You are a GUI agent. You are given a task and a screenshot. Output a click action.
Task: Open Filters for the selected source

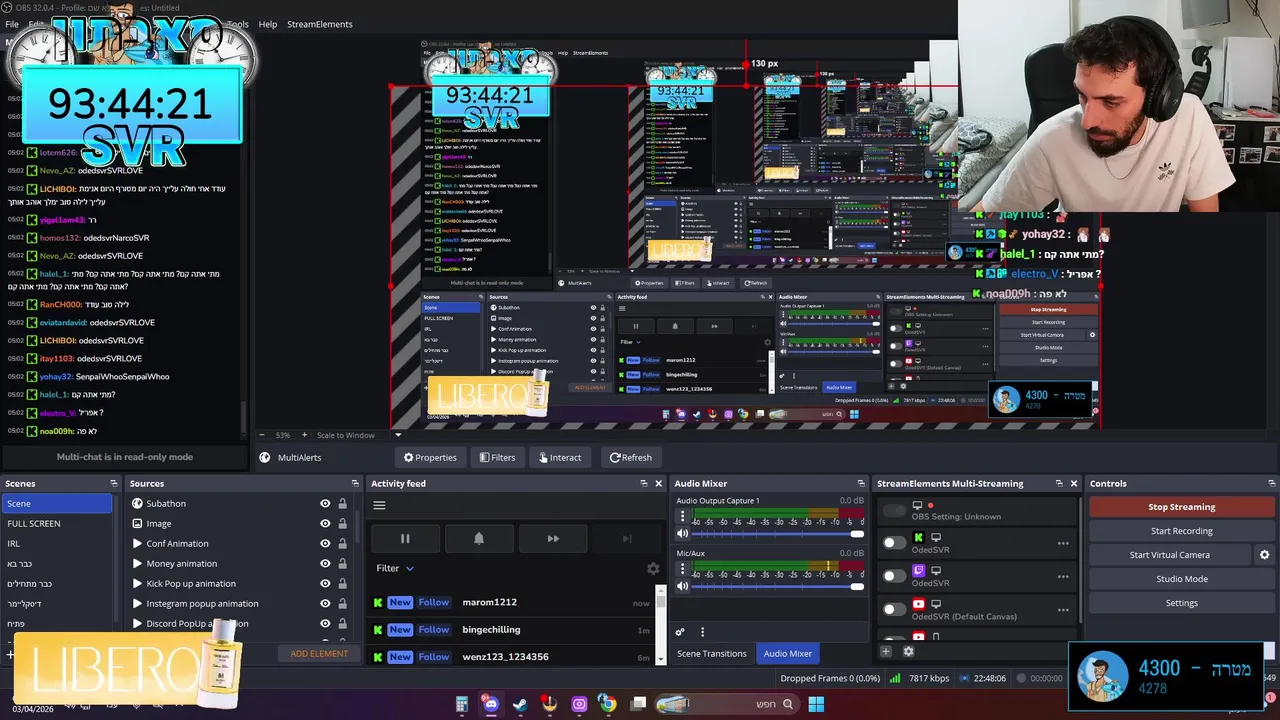[497, 457]
